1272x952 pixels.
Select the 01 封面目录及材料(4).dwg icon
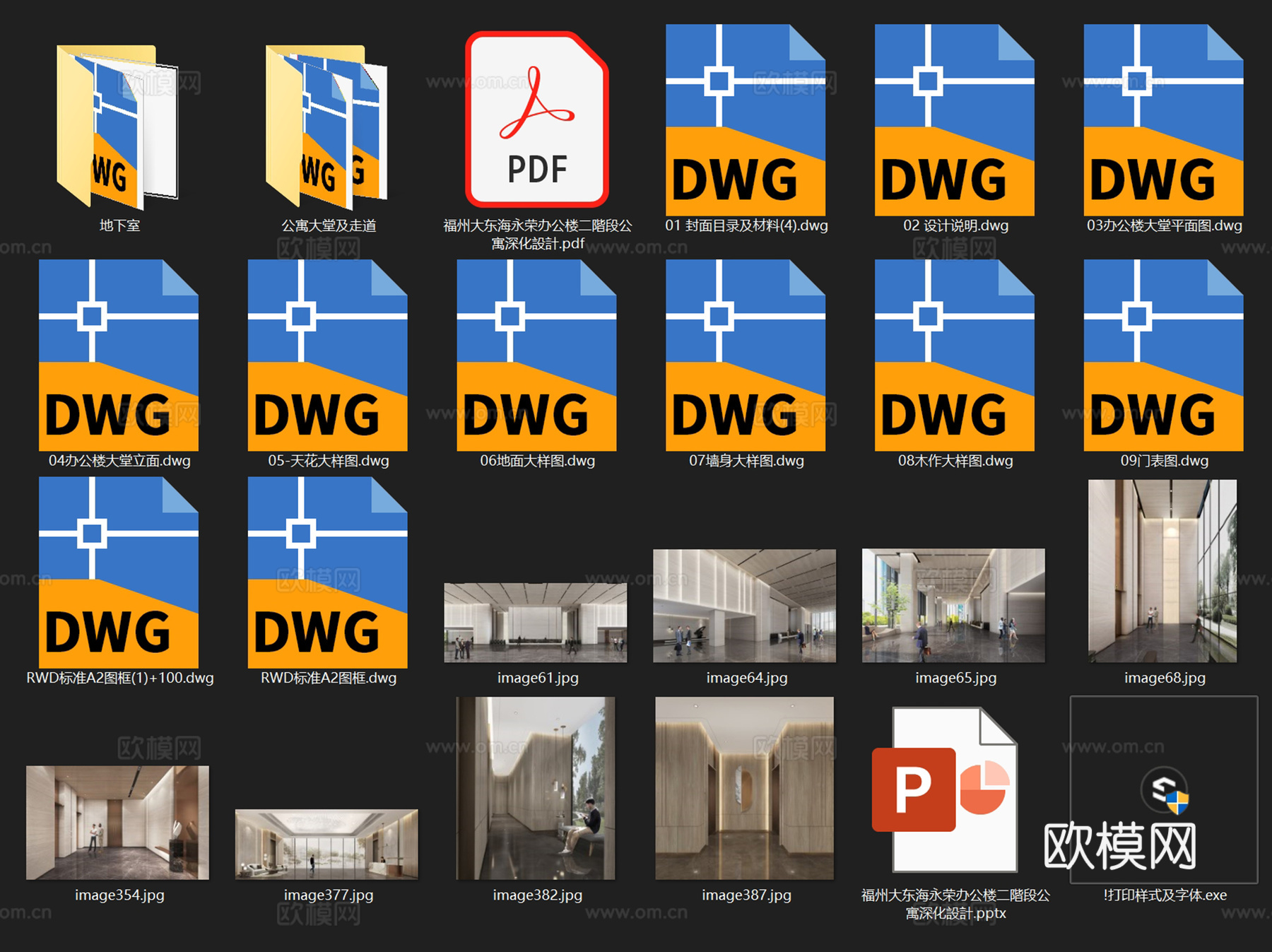coord(746,120)
